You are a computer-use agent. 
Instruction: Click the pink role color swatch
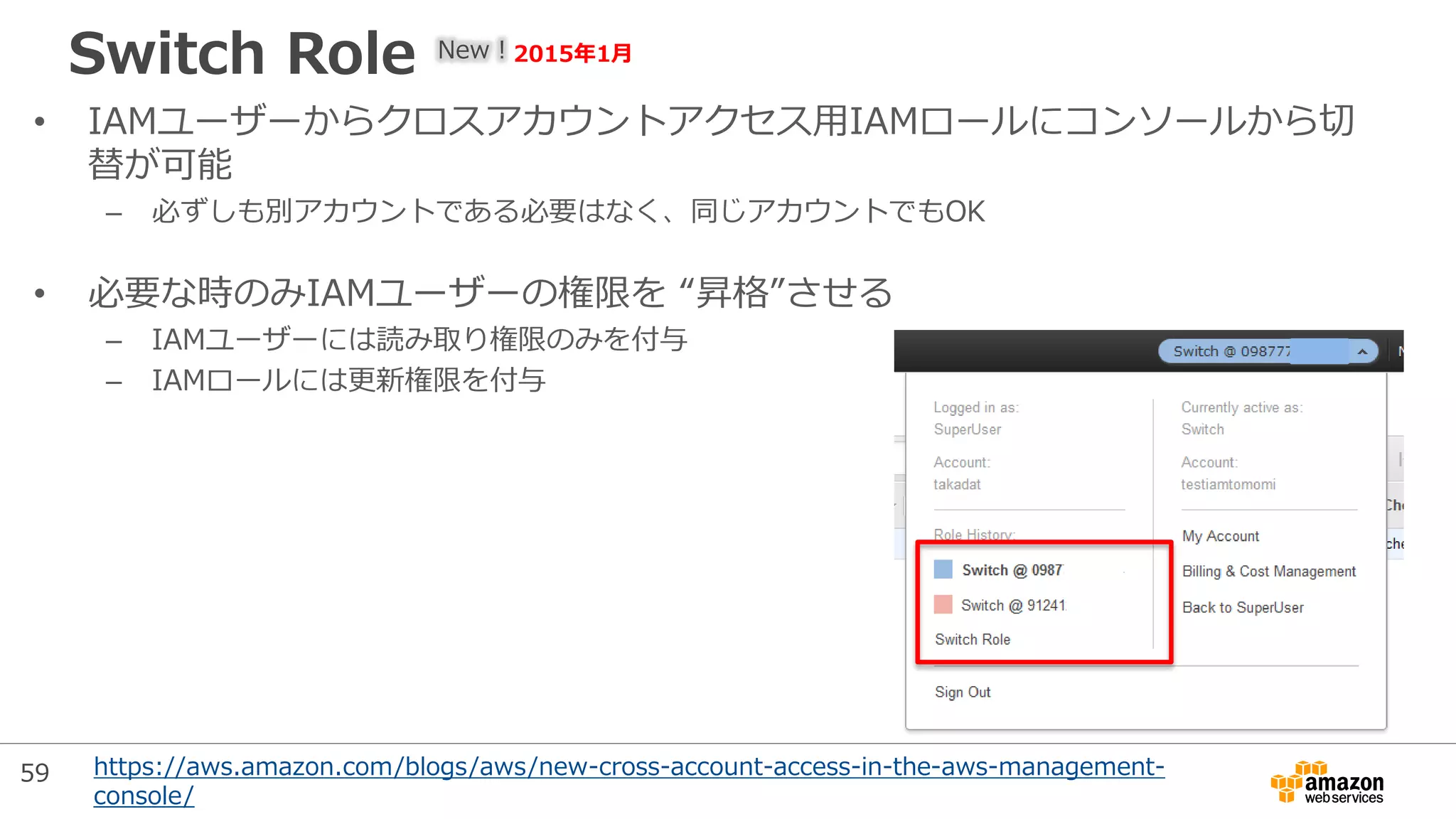pyautogui.click(x=943, y=605)
